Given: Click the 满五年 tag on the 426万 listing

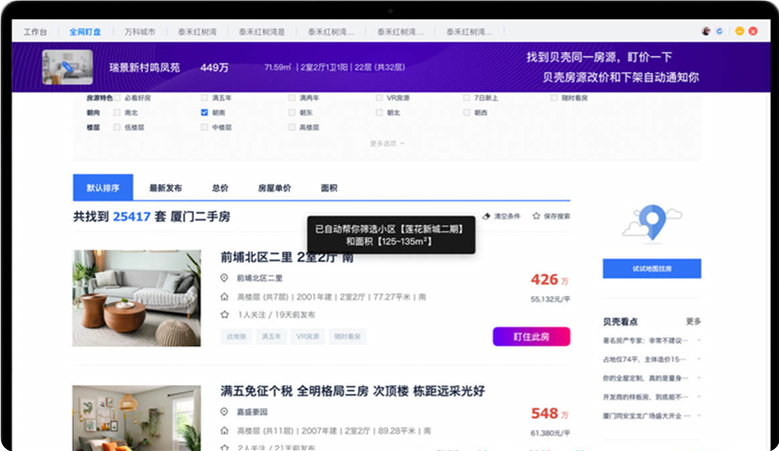Looking at the screenshot, I should pos(271,336).
